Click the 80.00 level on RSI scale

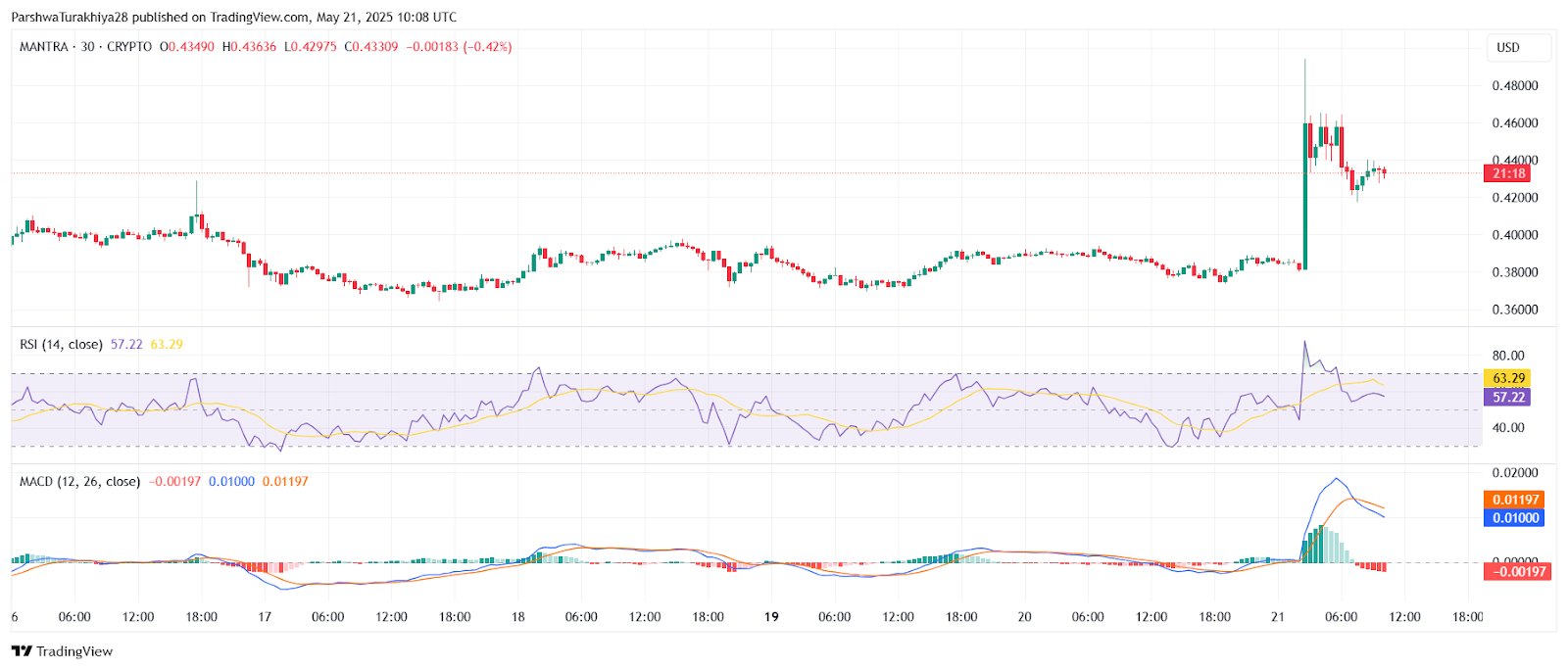point(1508,356)
